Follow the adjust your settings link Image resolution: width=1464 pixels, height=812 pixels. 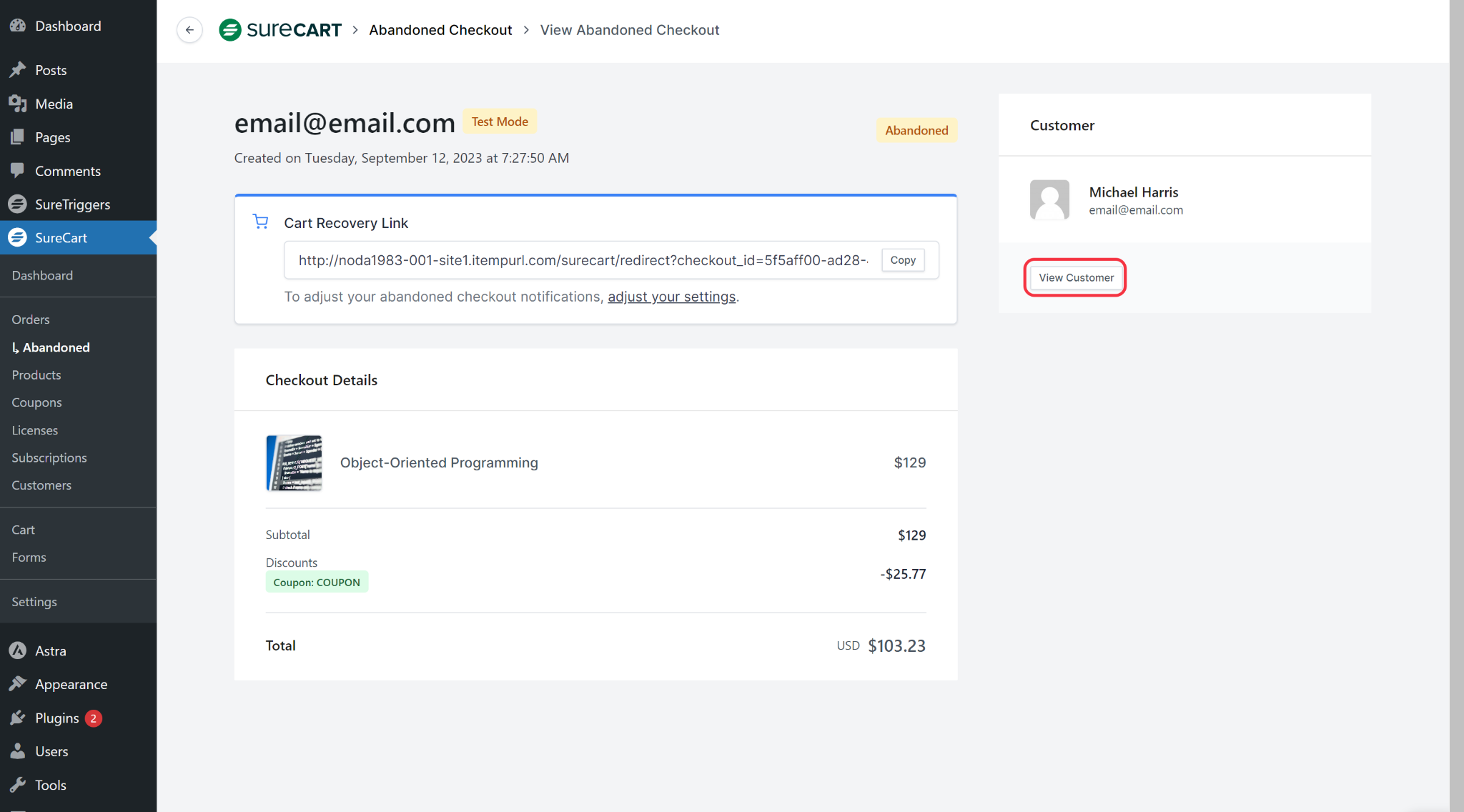(671, 297)
